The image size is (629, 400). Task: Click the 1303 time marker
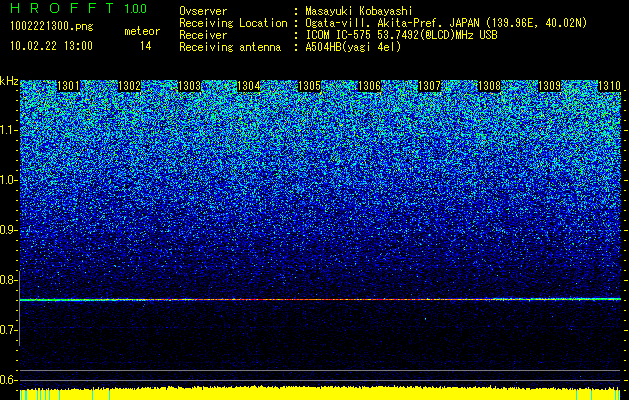click(x=189, y=86)
